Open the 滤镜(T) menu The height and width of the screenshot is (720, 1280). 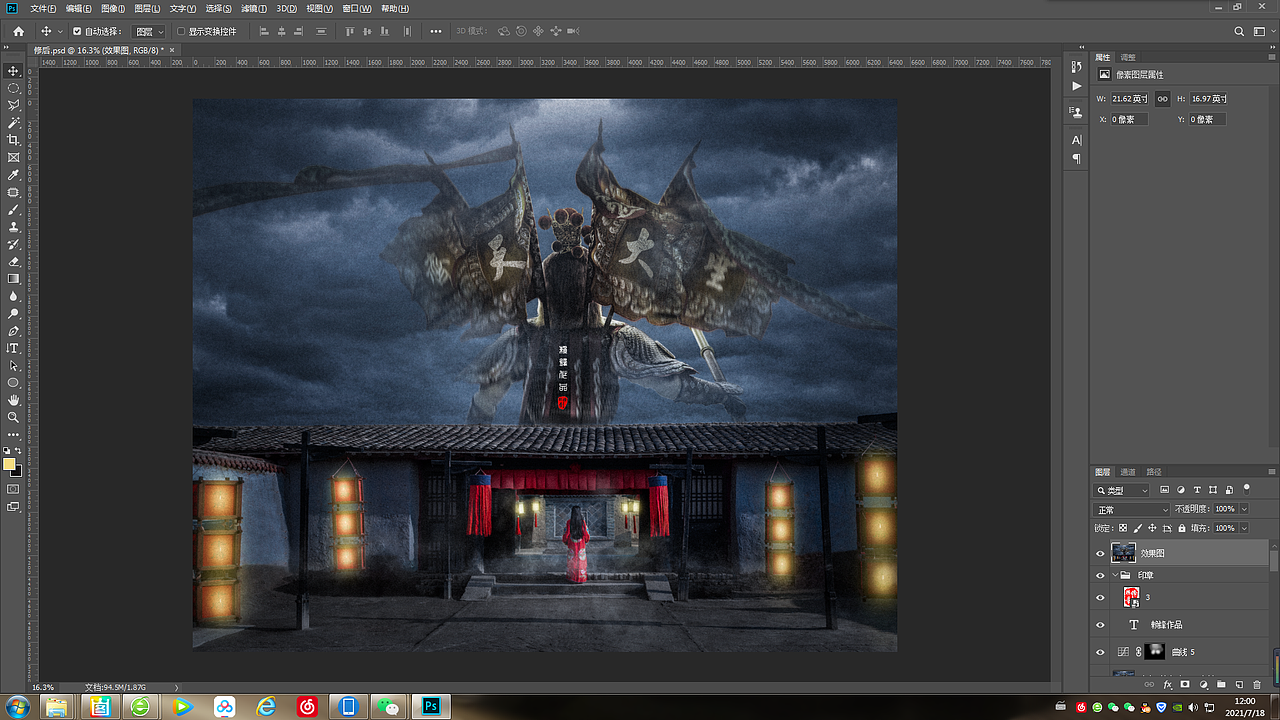click(x=253, y=8)
